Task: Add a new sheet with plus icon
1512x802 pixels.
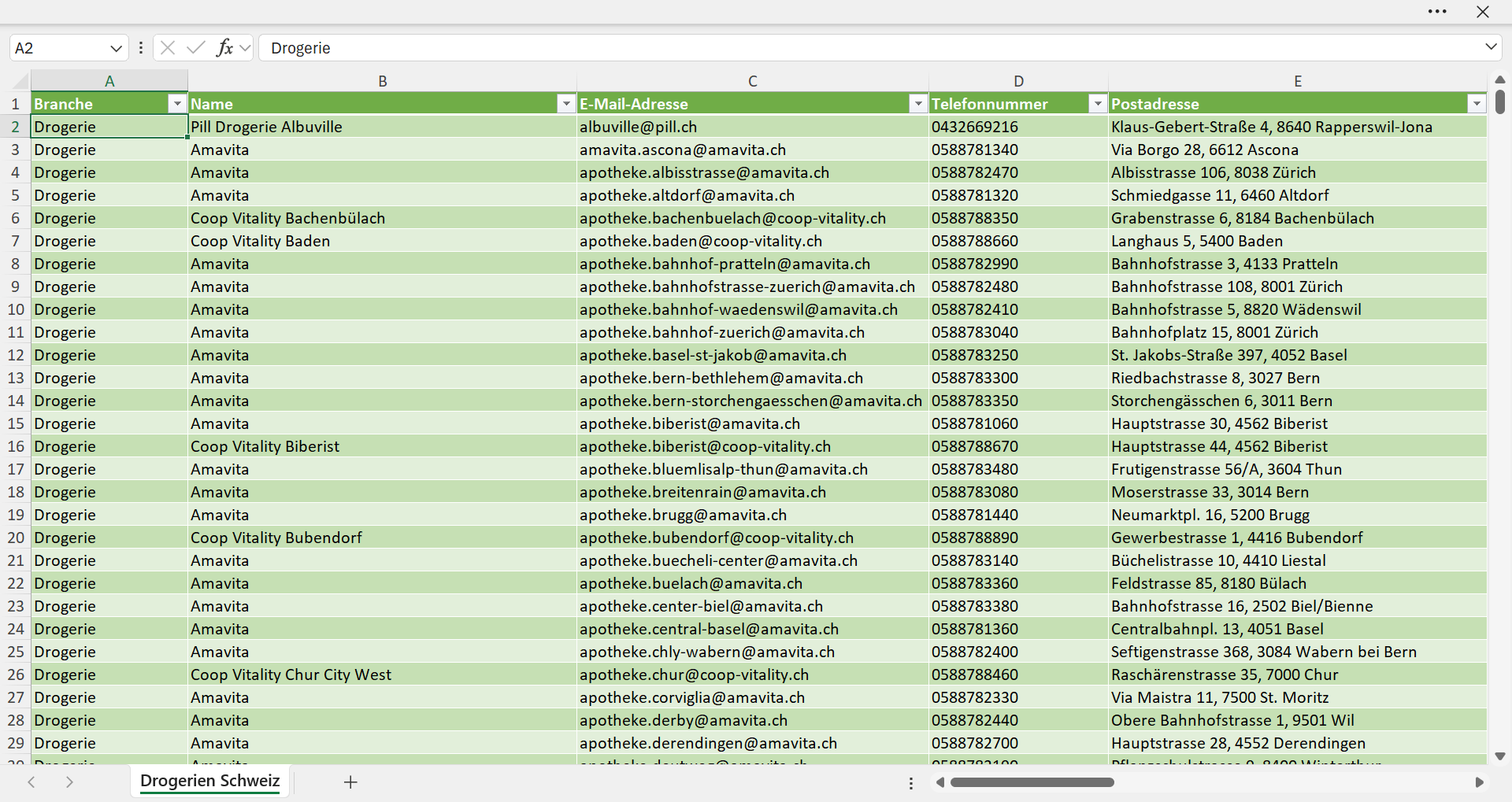Action: pyautogui.click(x=350, y=782)
